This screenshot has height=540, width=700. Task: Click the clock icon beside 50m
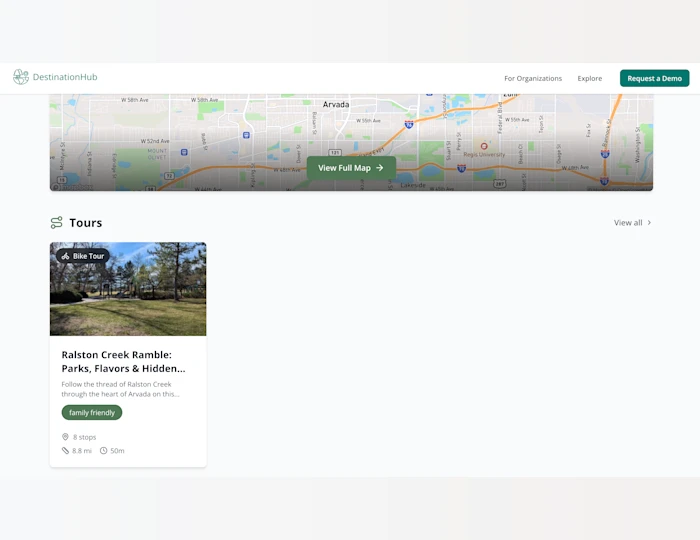click(104, 451)
